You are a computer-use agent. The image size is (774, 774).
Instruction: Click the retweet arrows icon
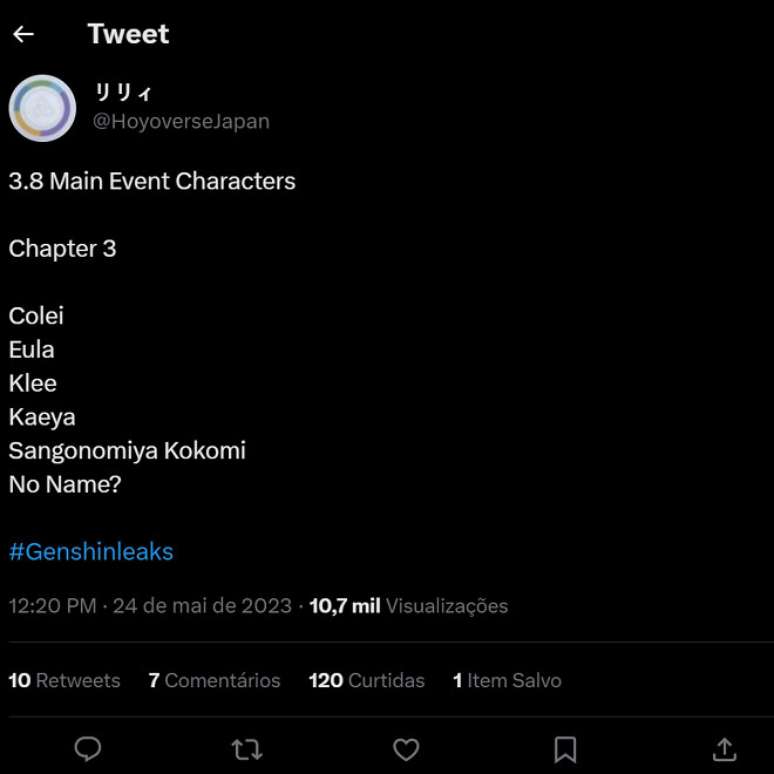pos(246,748)
